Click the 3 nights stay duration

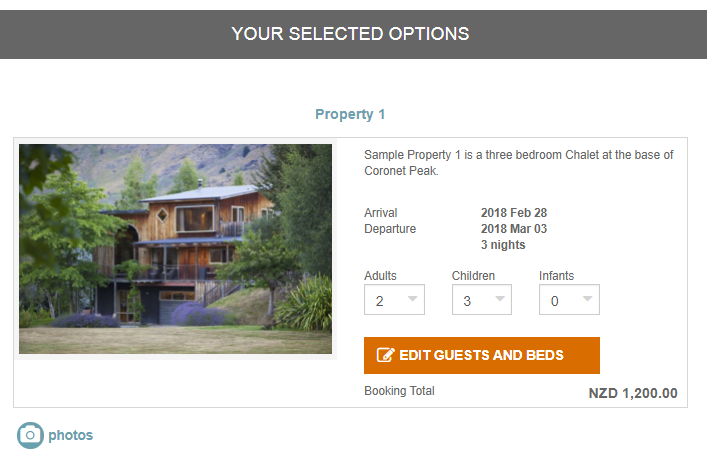tap(503, 245)
